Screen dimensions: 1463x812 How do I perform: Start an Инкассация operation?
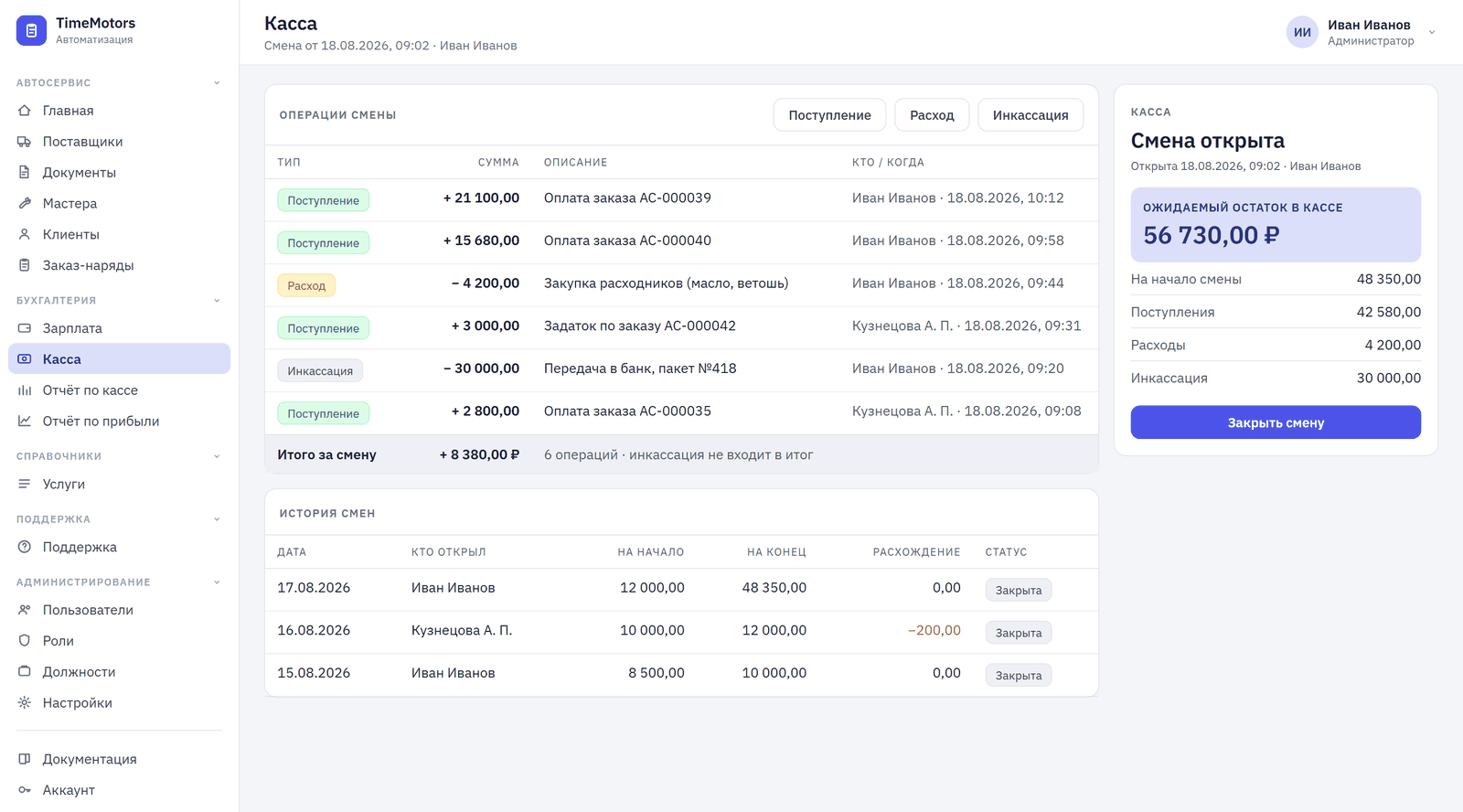[1031, 115]
